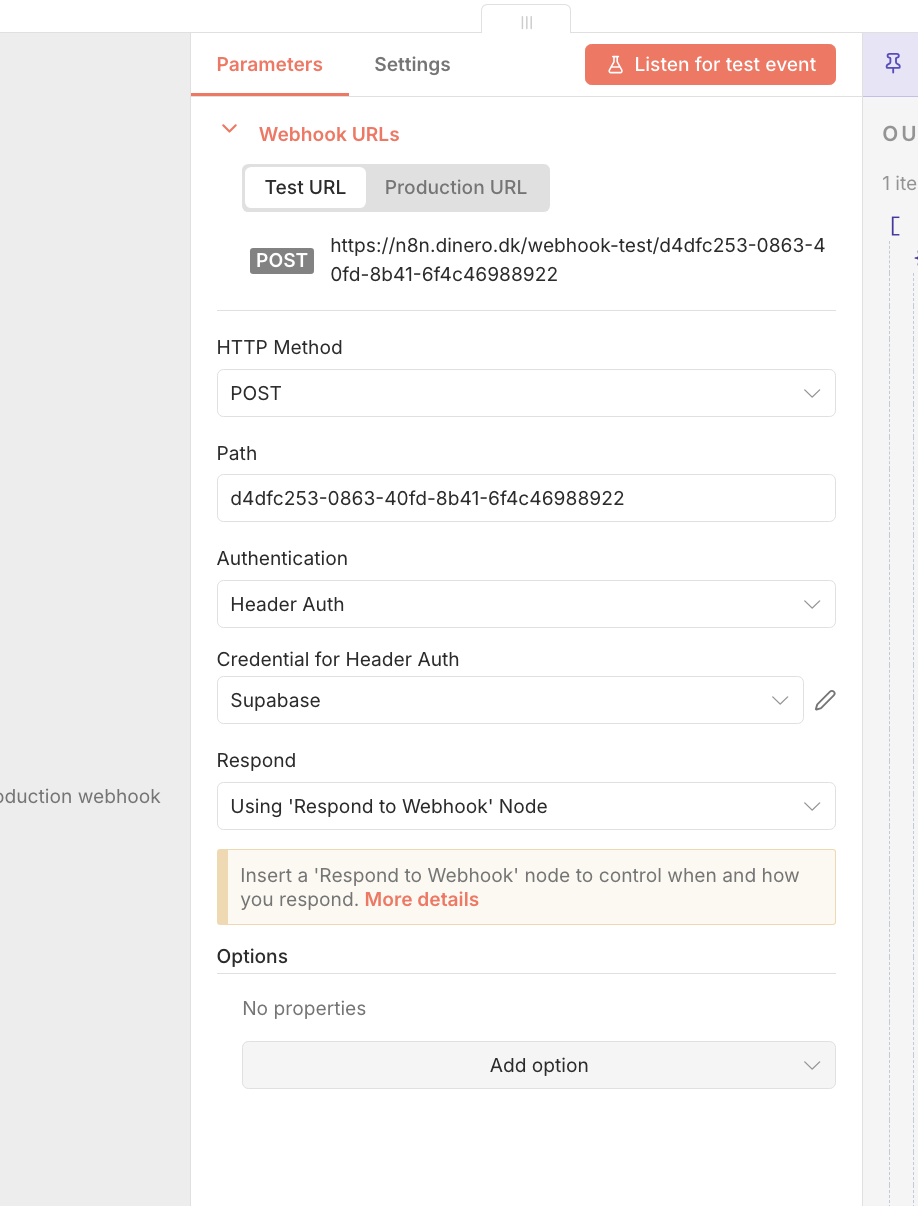Click the pin output data icon
Screen dimensions: 918x1206
click(893, 64)
